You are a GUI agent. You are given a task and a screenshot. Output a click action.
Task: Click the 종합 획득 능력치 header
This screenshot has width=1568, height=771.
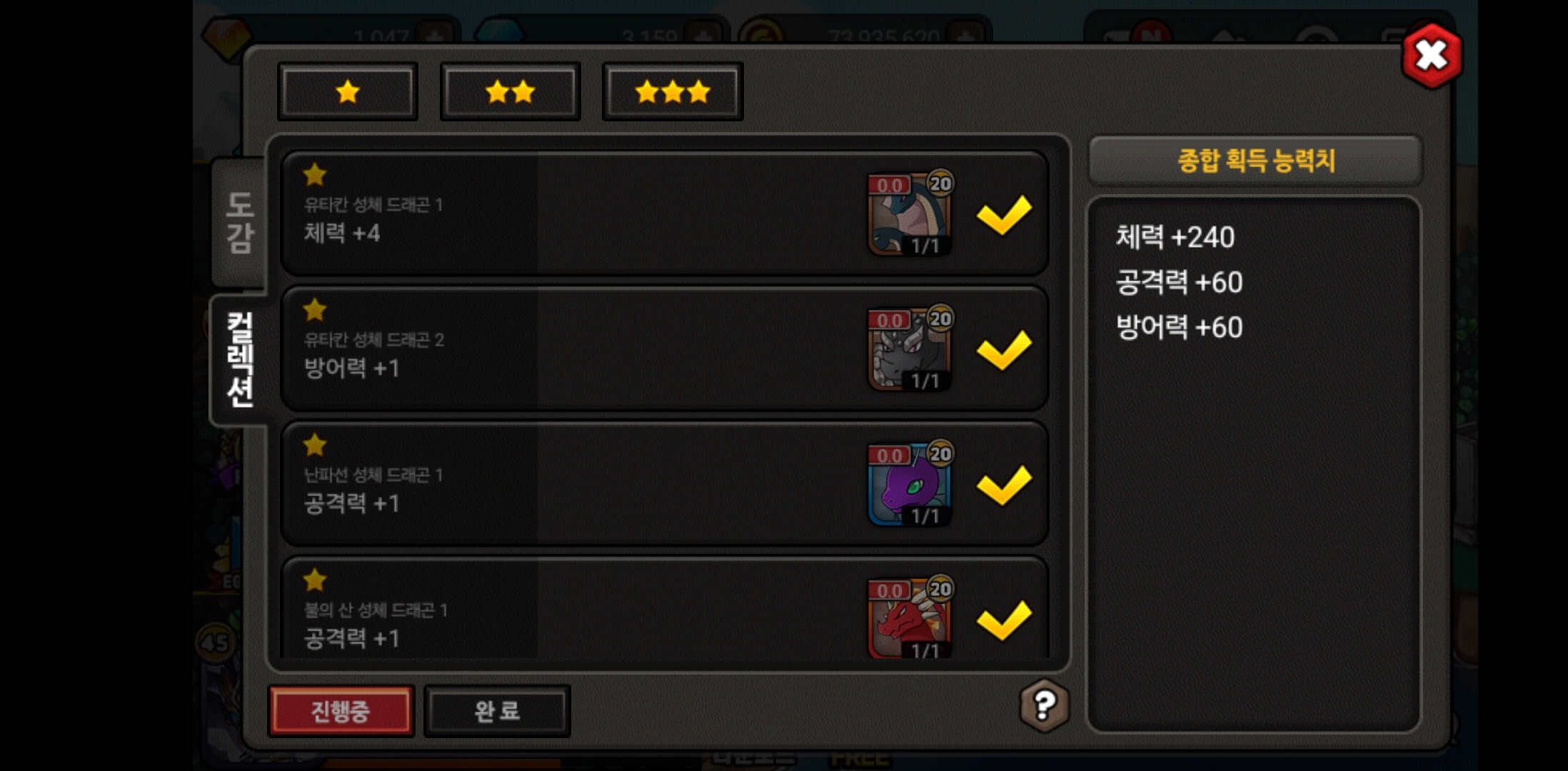coord(1255,160)
